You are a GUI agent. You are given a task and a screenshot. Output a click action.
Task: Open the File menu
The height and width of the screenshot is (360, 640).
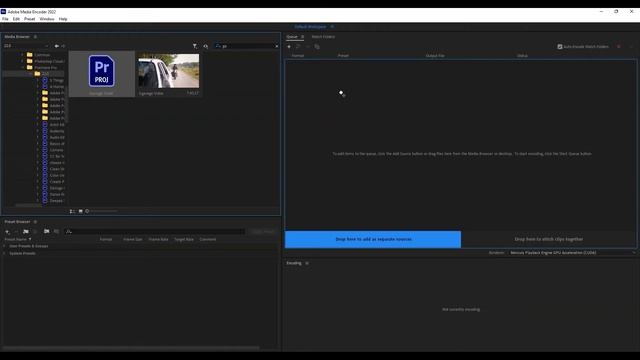(x=5, y=19)
